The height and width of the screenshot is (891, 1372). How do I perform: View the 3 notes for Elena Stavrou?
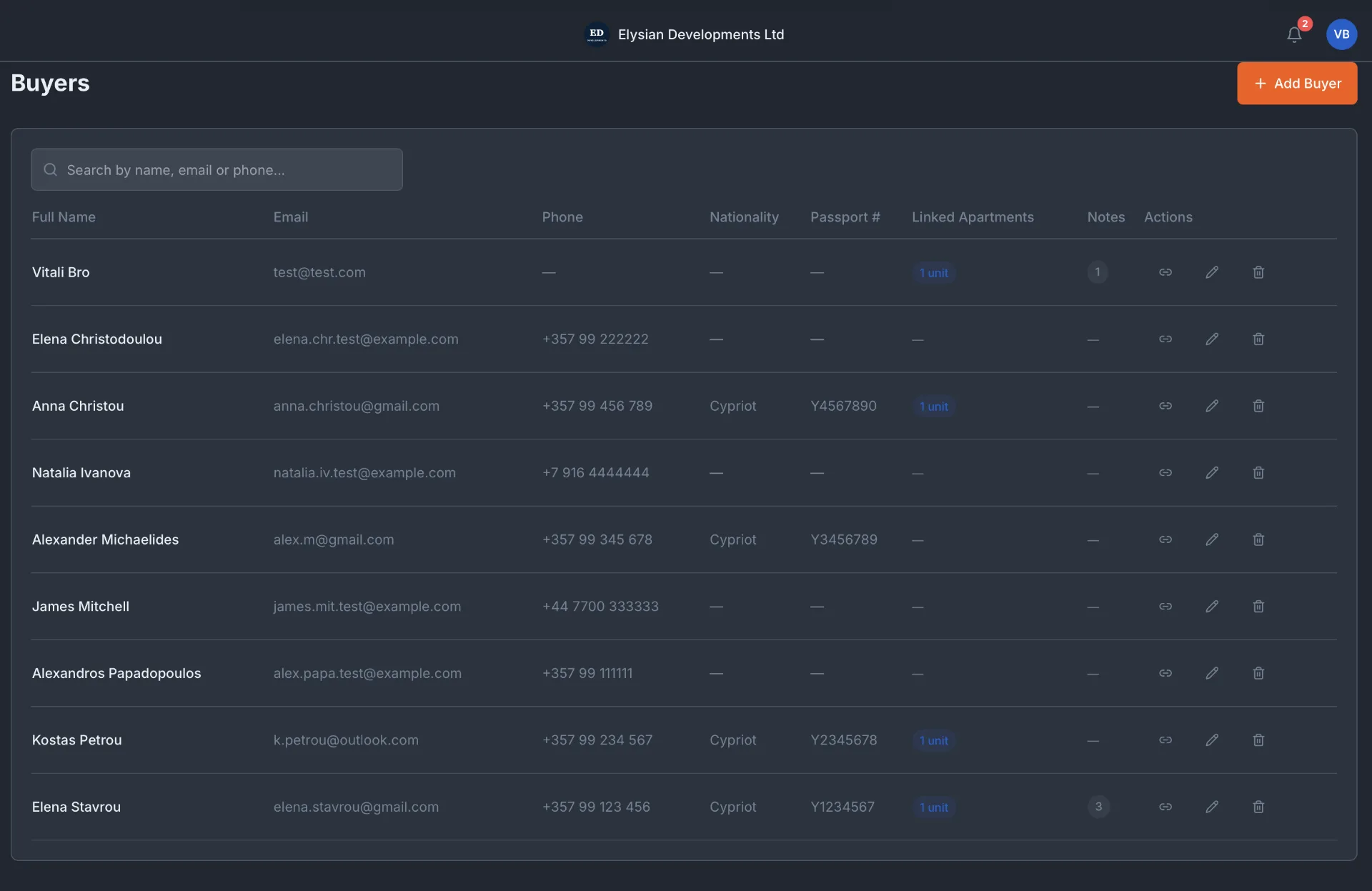tap(1098, 807)
